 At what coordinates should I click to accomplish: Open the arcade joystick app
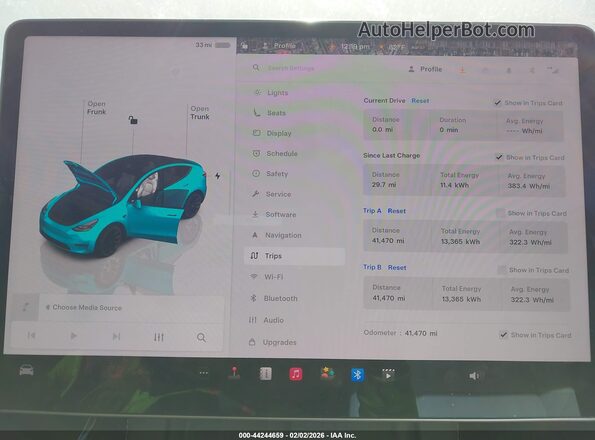click(234, 373)
